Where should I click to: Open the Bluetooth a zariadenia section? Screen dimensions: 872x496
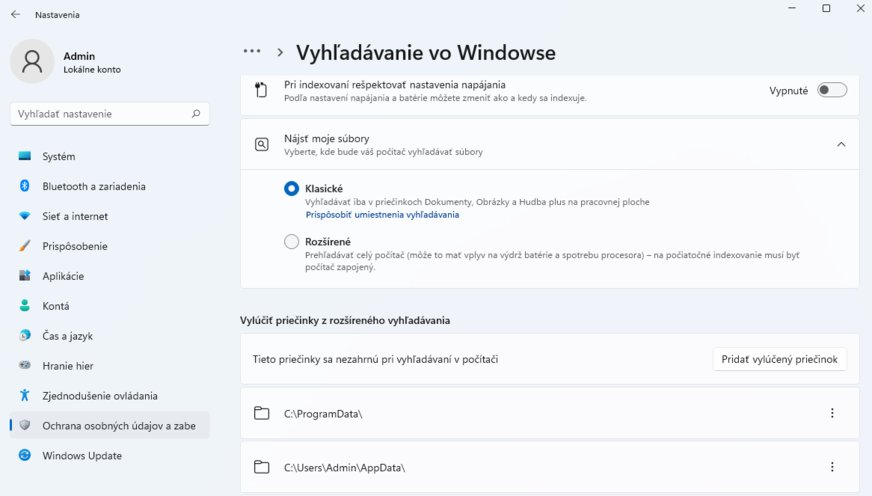(93, 186)
